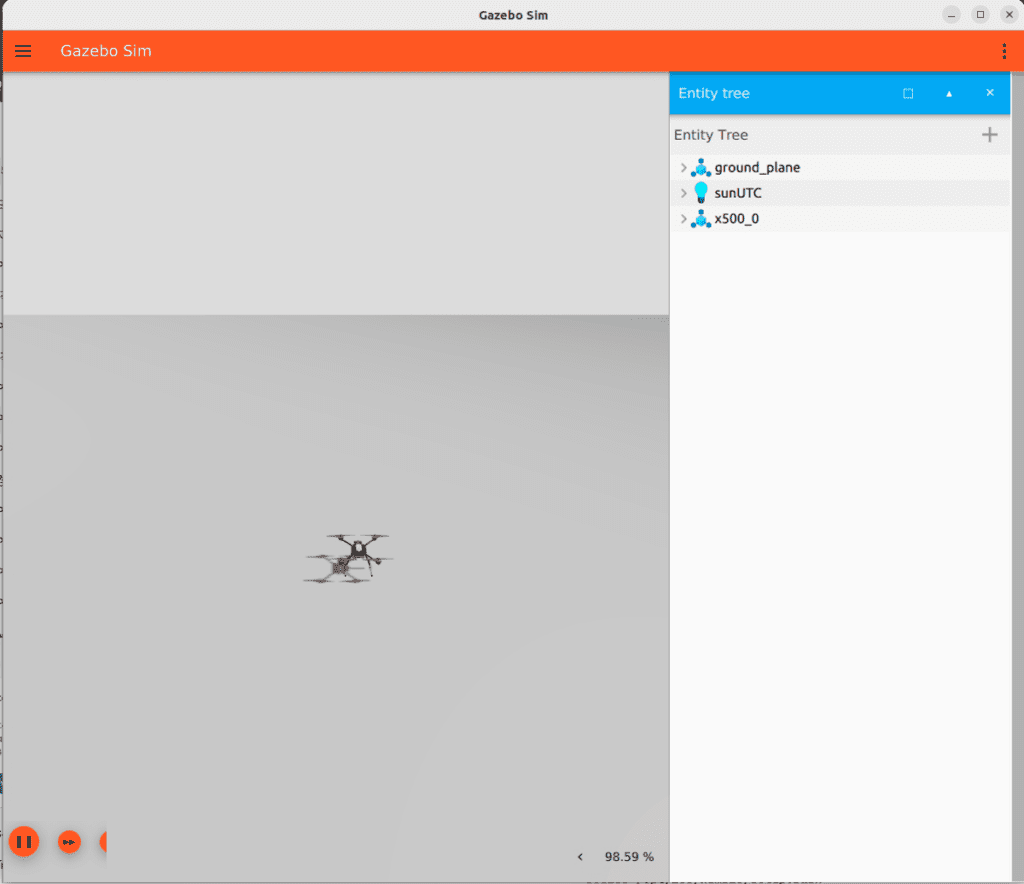Viewport: 1024px width, 884px height.
Task: Close the Entity tree panel
Action: pos(990,93)
